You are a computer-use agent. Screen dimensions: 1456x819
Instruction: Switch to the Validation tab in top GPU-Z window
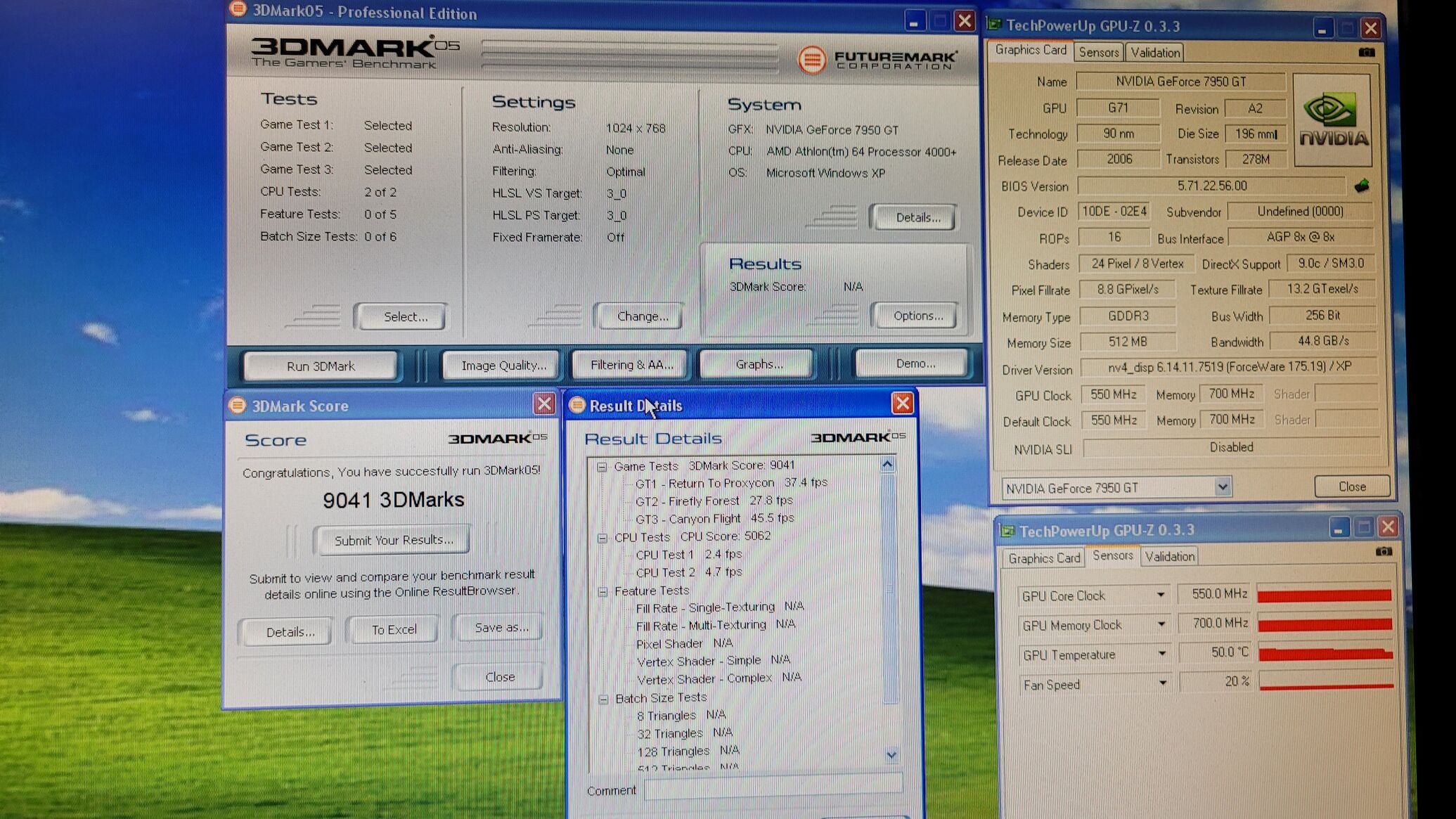point(1154,53)
